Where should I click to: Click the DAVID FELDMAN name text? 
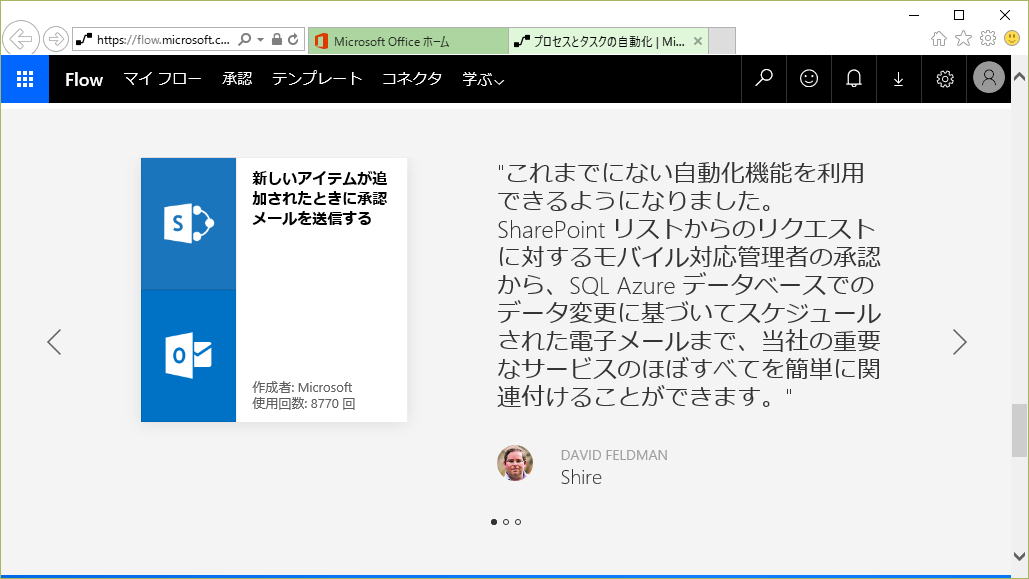coord(614,455)
